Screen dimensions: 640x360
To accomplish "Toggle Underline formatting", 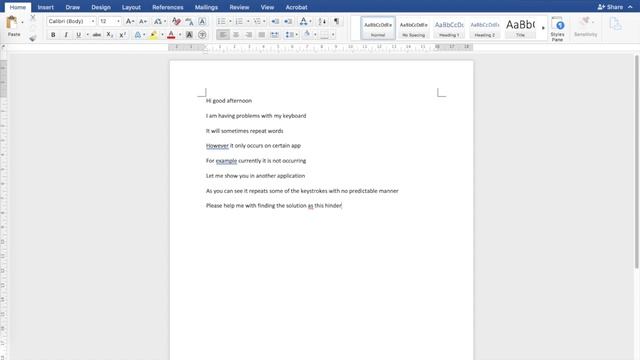I will pos(78,35).
